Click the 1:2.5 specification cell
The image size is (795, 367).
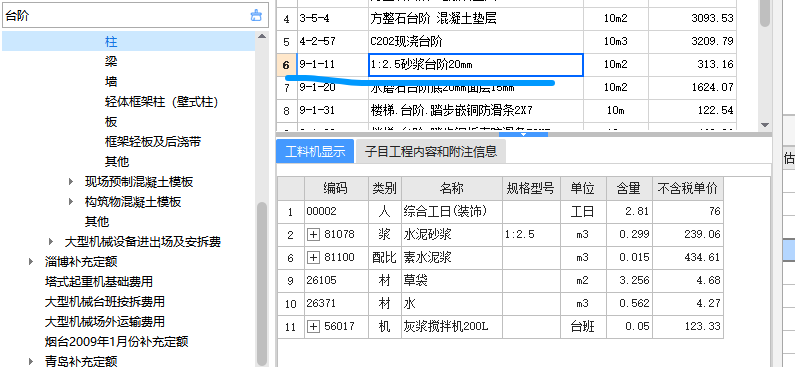pyautogui.click(x=531, y=234)
